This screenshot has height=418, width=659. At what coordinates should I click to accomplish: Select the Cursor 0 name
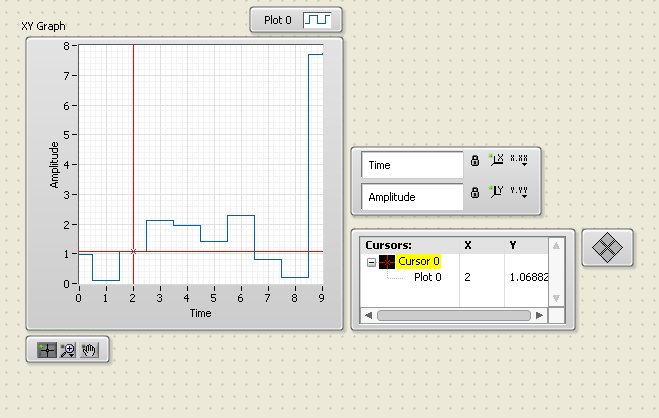pos(419,261)
